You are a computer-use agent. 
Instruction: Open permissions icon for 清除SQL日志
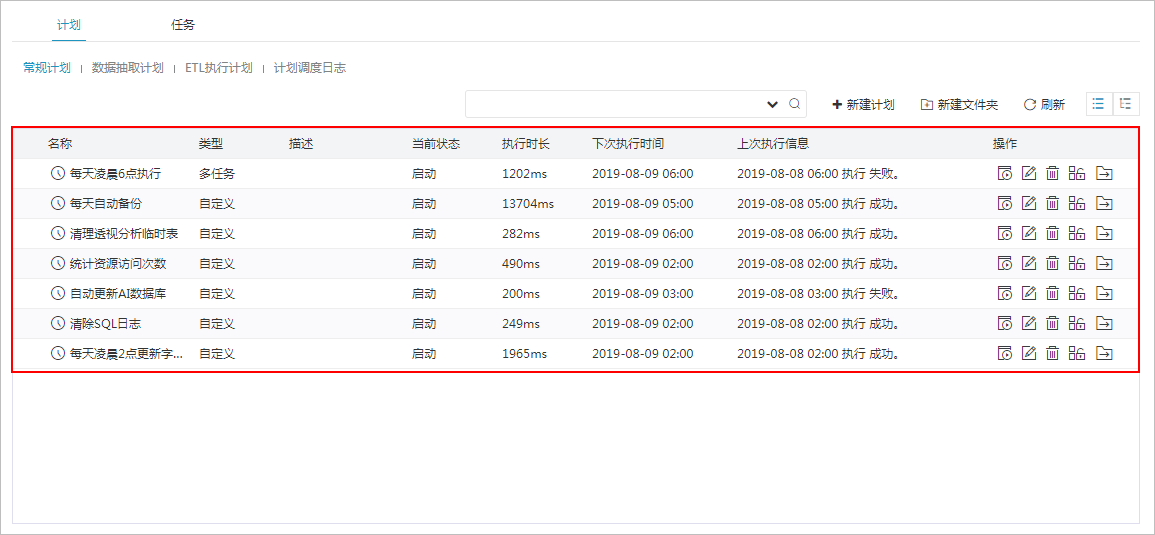point(1077,324)
